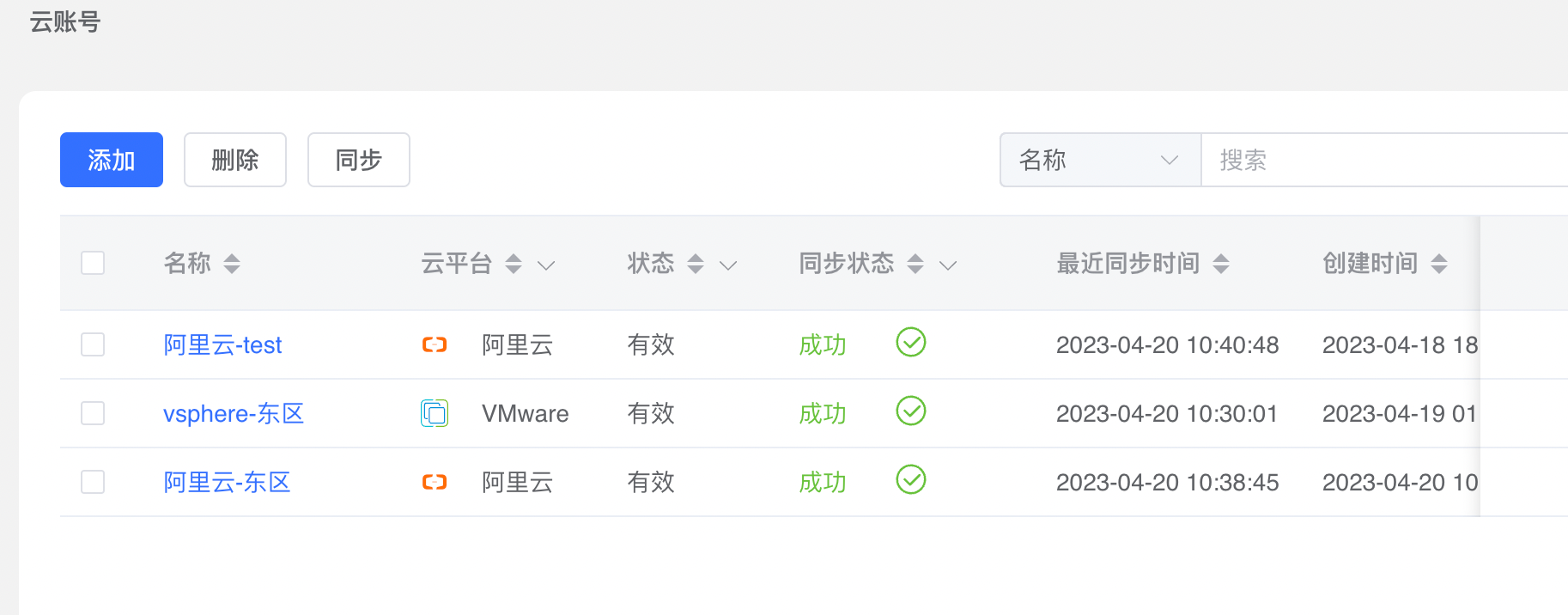Toggle the select-all checkbox in table header
1568x615 pixels.
[x=93, y=263]
